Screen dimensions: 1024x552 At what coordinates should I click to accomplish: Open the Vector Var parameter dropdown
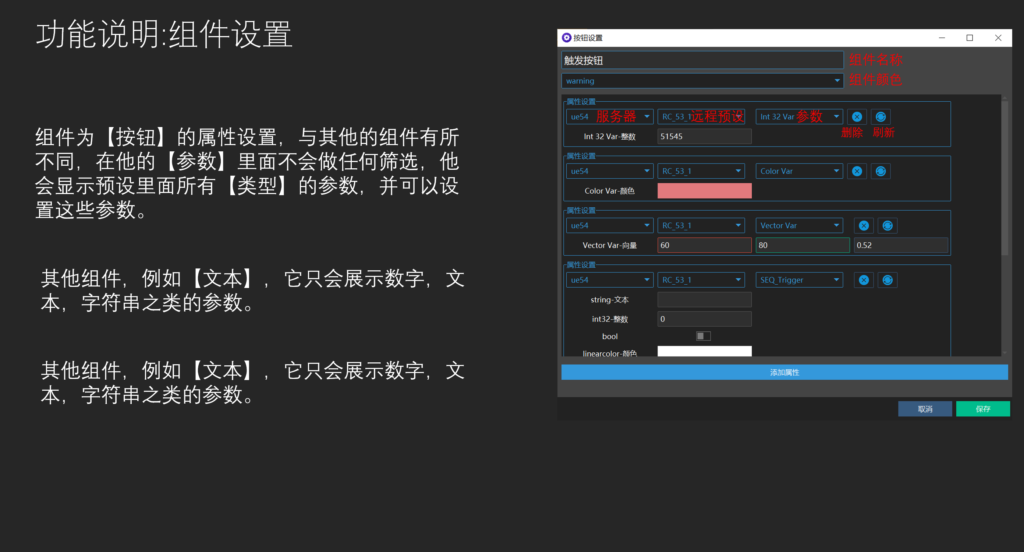pos(799,225)
